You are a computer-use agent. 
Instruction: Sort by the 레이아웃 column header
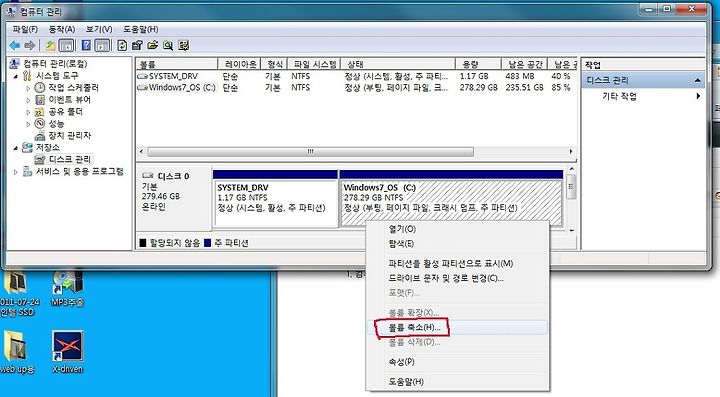pyautogui.click(x=239, y=64)
